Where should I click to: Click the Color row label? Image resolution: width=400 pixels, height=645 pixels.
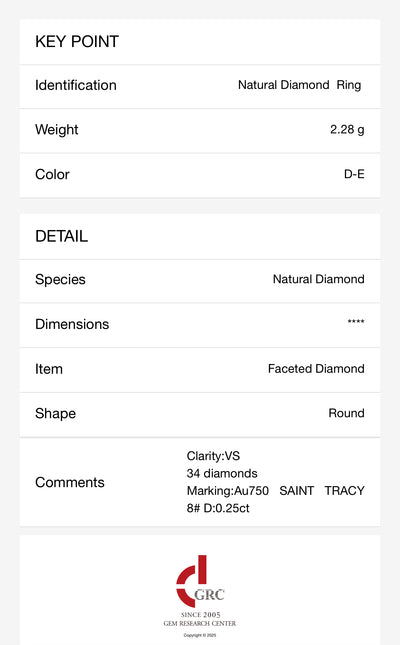tap(52, 174)
